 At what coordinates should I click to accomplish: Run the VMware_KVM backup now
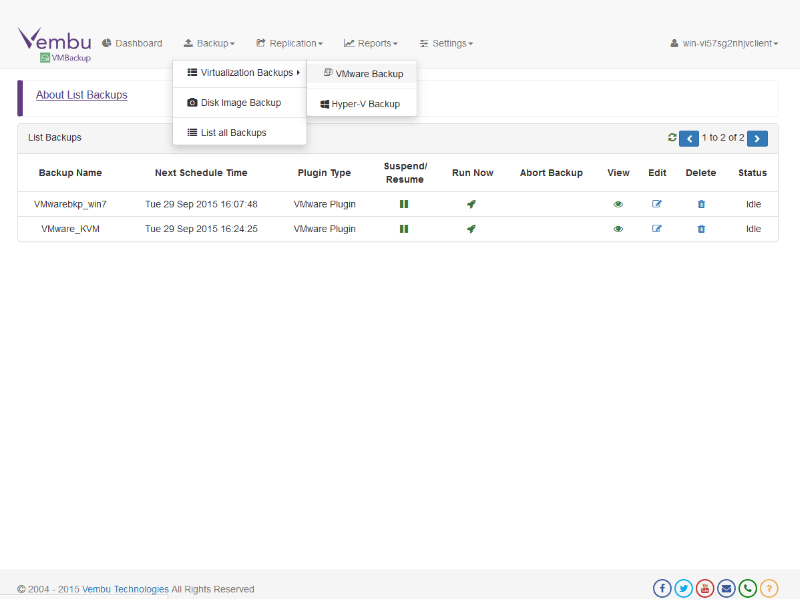click(x=471, y=229)
